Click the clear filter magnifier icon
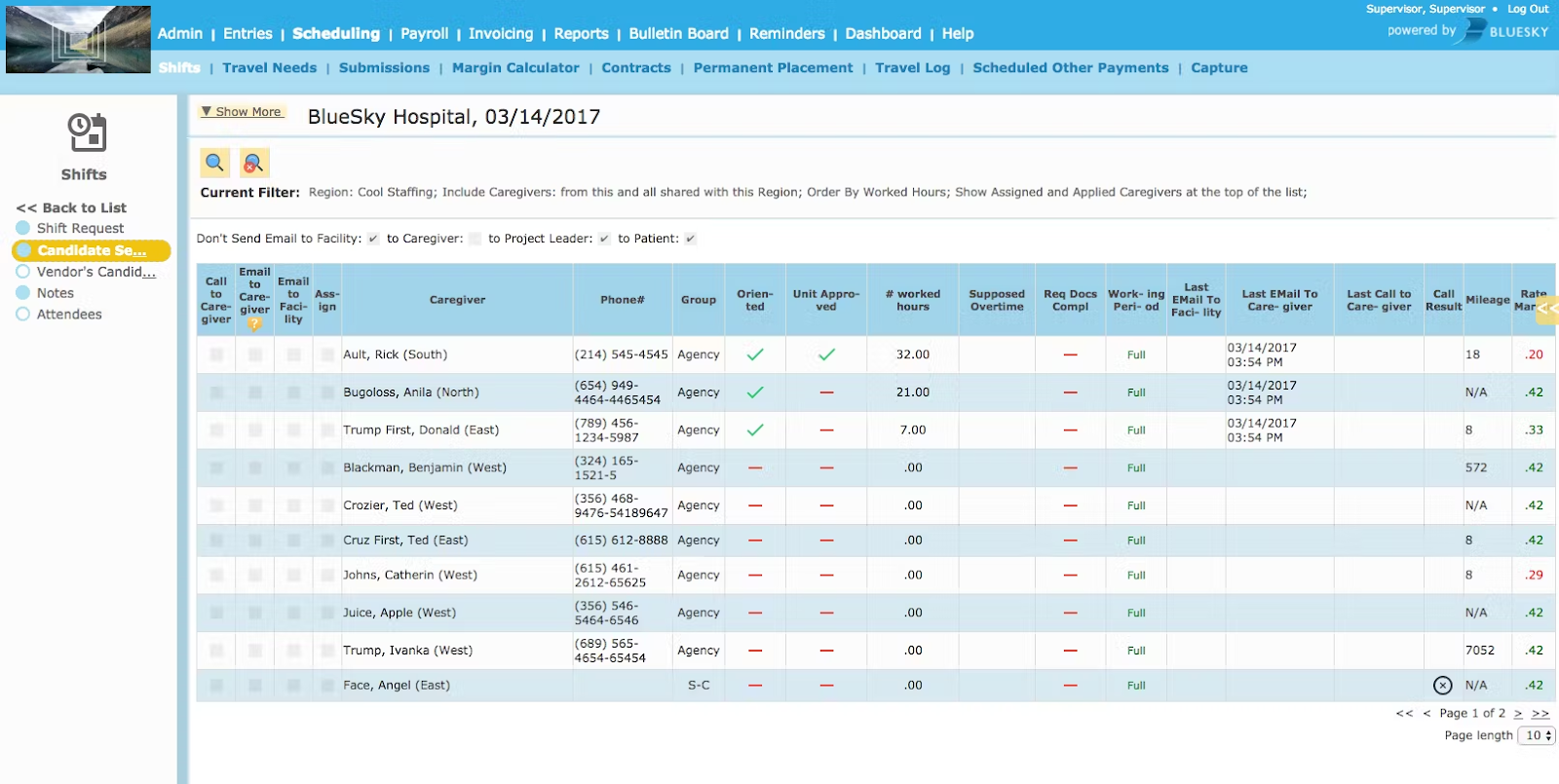Viewport: 1559px width, 784px height. pos(253,163)
